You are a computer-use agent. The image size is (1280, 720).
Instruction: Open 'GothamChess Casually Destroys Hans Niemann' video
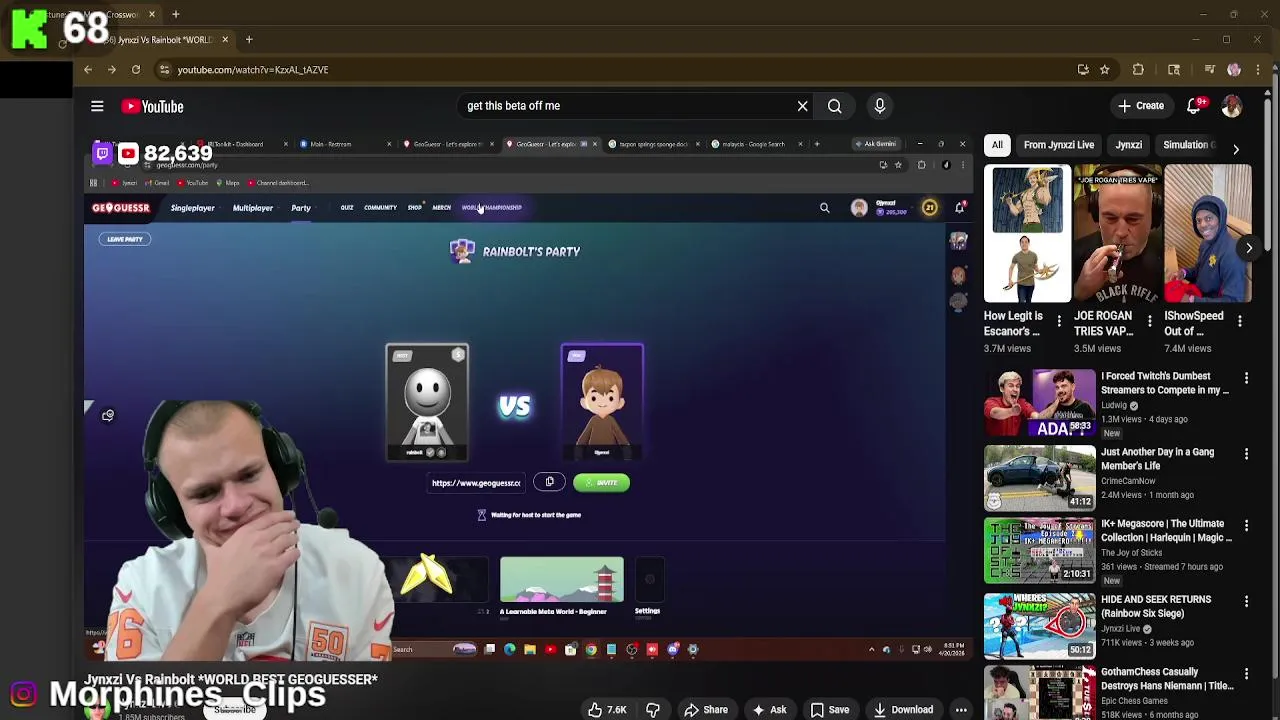tap(1167, 679)
